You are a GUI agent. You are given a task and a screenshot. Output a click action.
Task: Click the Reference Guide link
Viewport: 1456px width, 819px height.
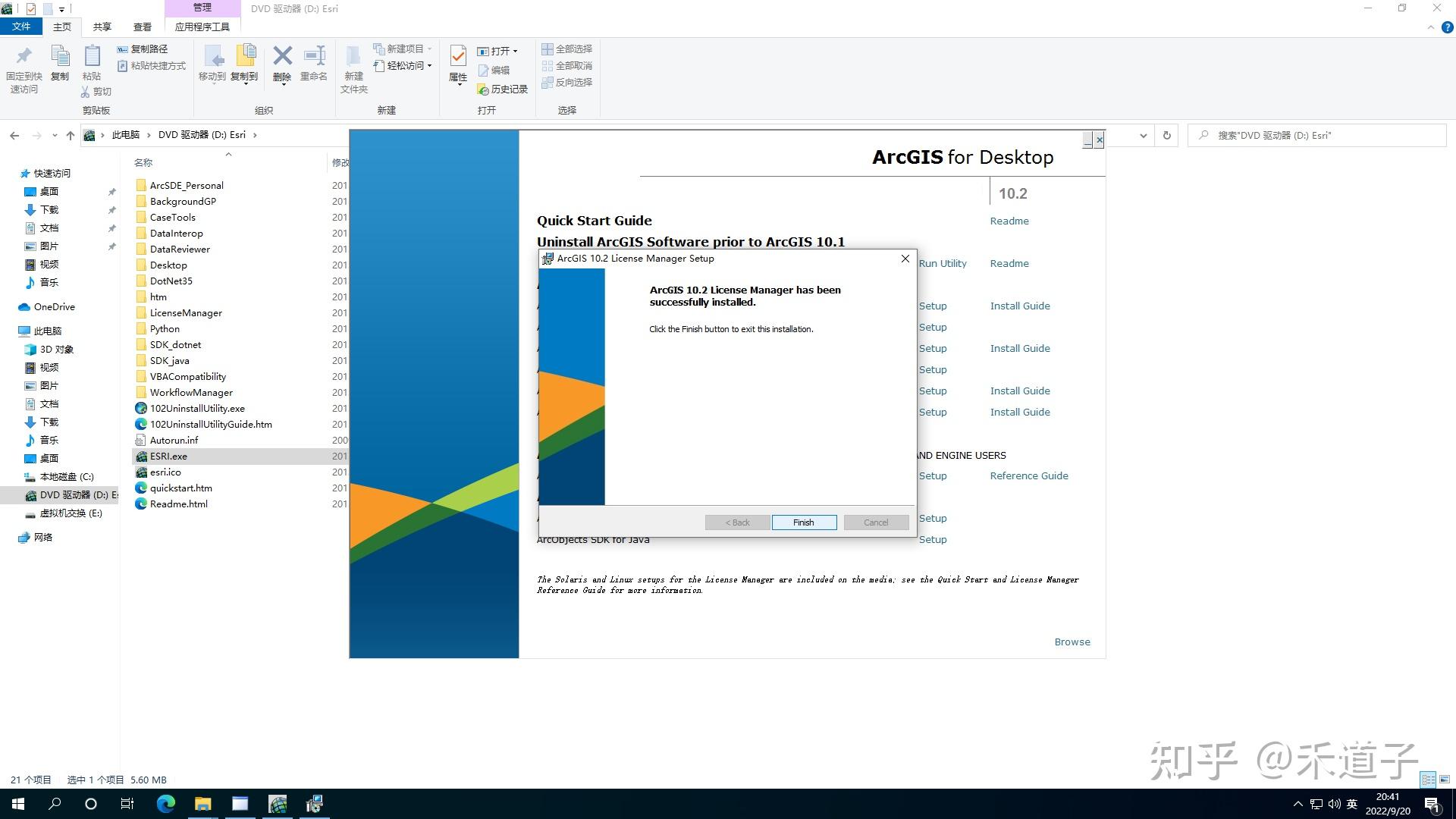pos(1029,475)
